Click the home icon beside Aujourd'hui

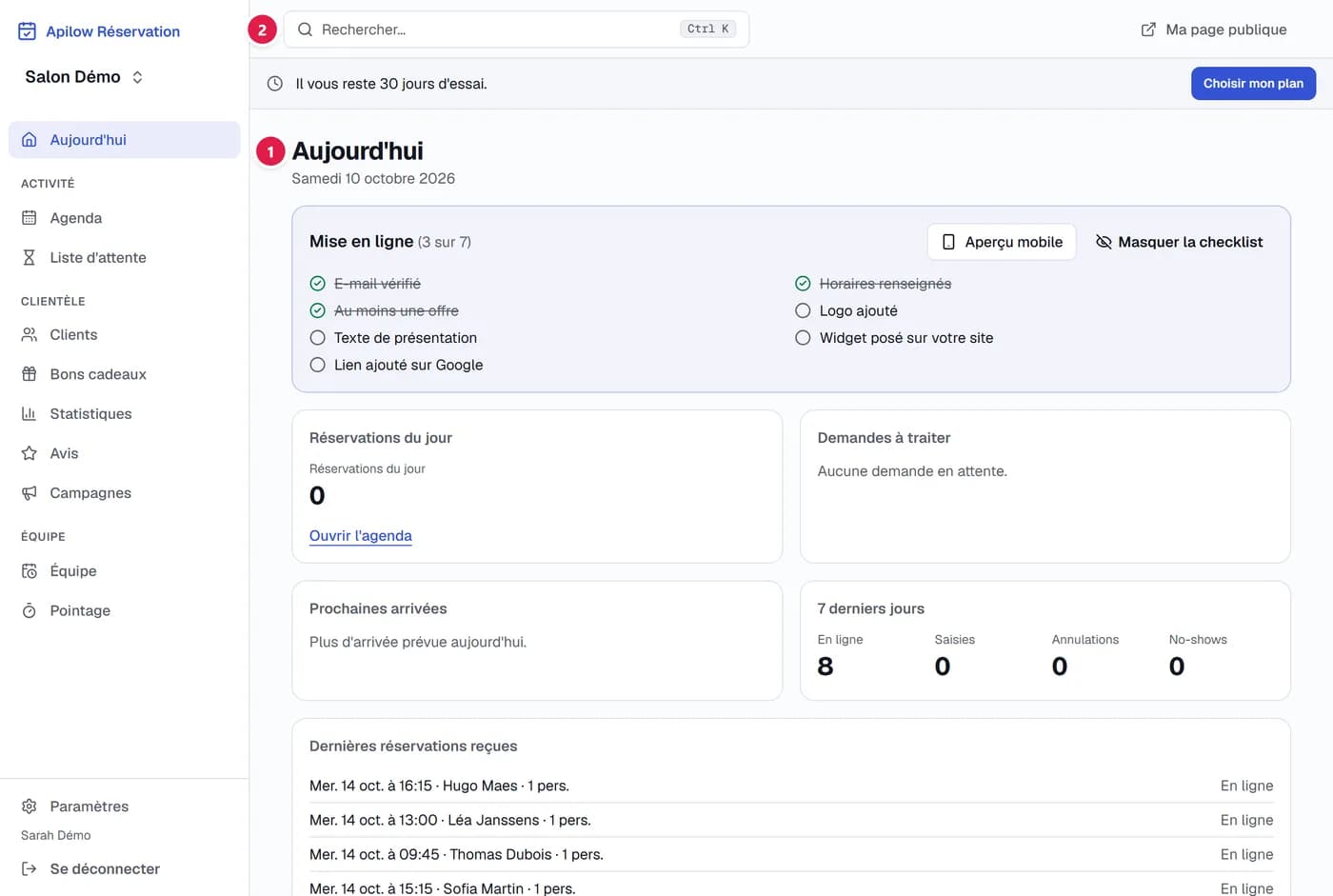pyautogui.click(x=30, y=140)
